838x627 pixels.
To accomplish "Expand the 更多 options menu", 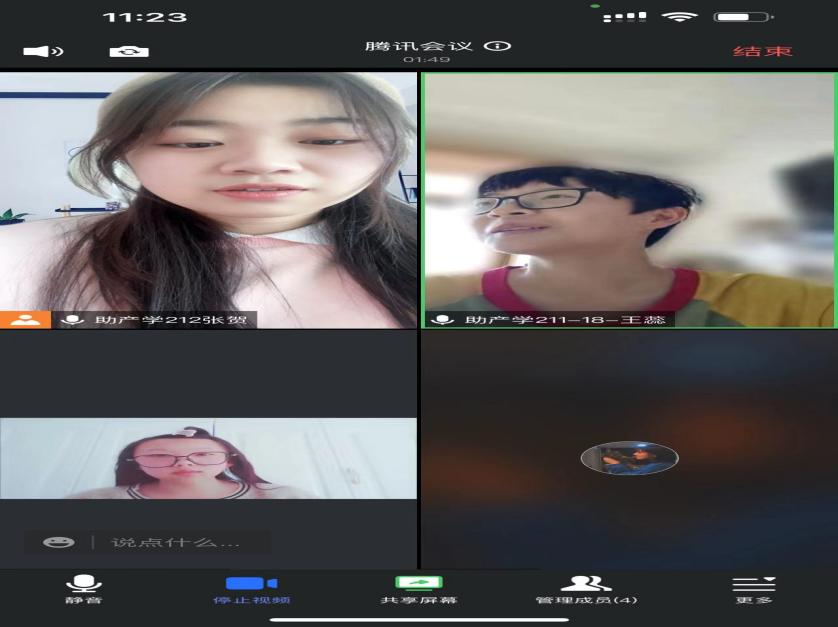I will [x=753, y=589].
